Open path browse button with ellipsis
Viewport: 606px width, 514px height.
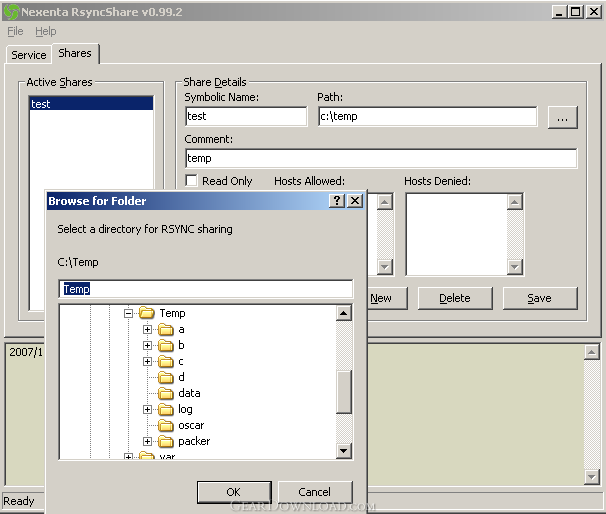click(562, 117)
